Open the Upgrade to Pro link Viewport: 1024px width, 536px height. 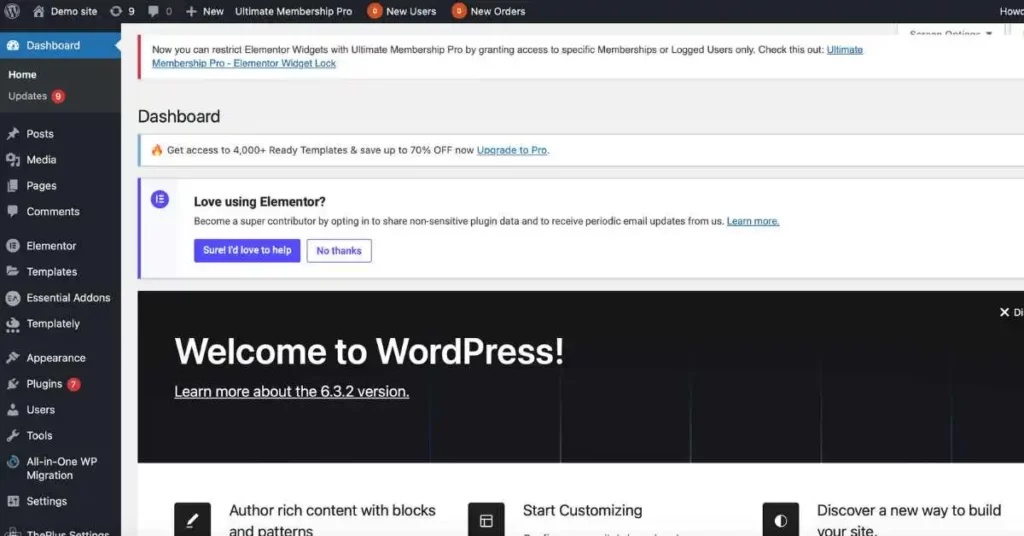[513, 150]
